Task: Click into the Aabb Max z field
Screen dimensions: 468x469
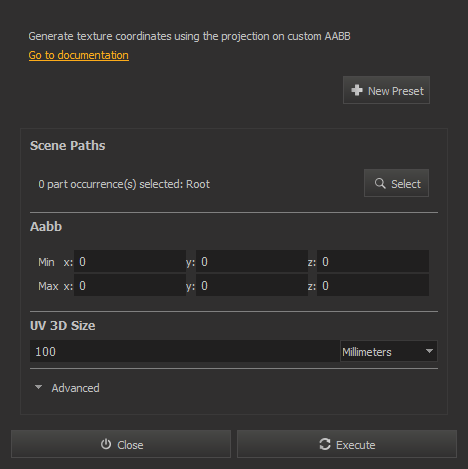Action: [373, 285]
